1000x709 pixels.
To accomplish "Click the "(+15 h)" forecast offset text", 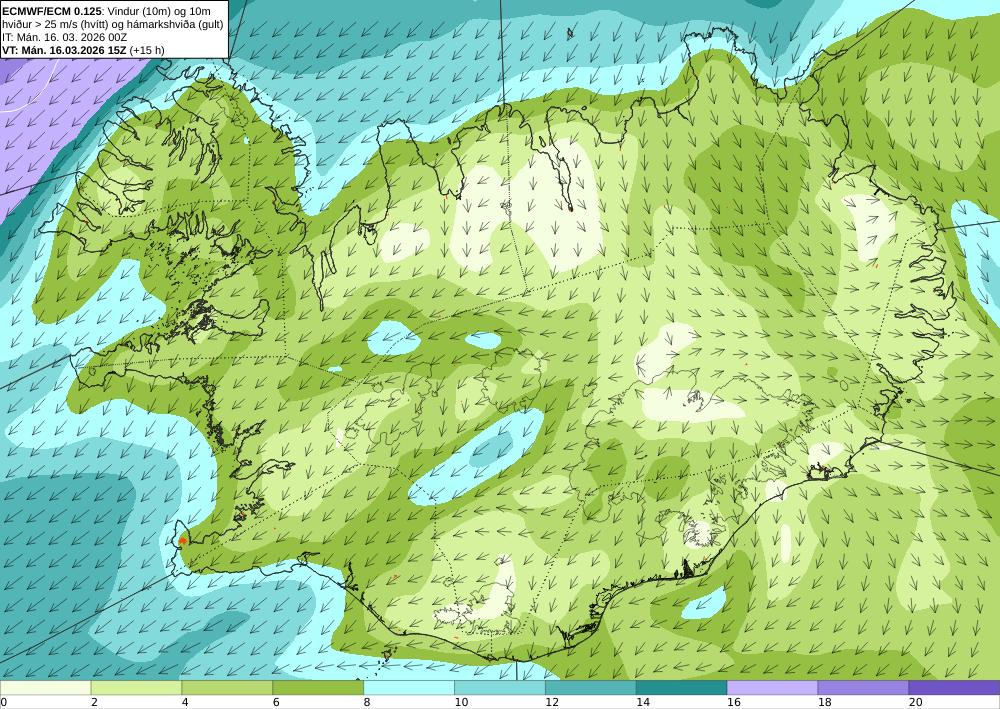I will (146, 50).
